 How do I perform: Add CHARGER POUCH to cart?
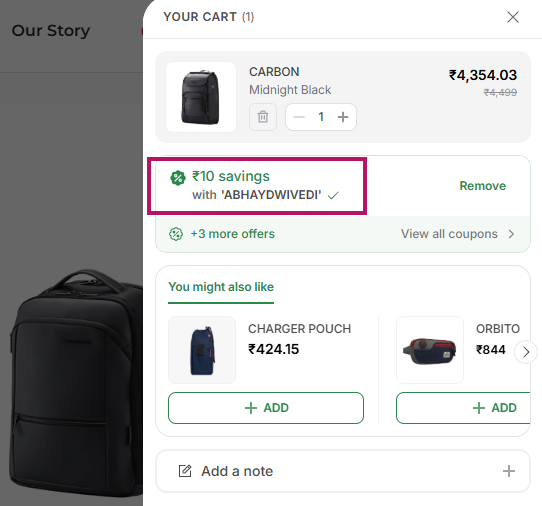coord(266,408)
